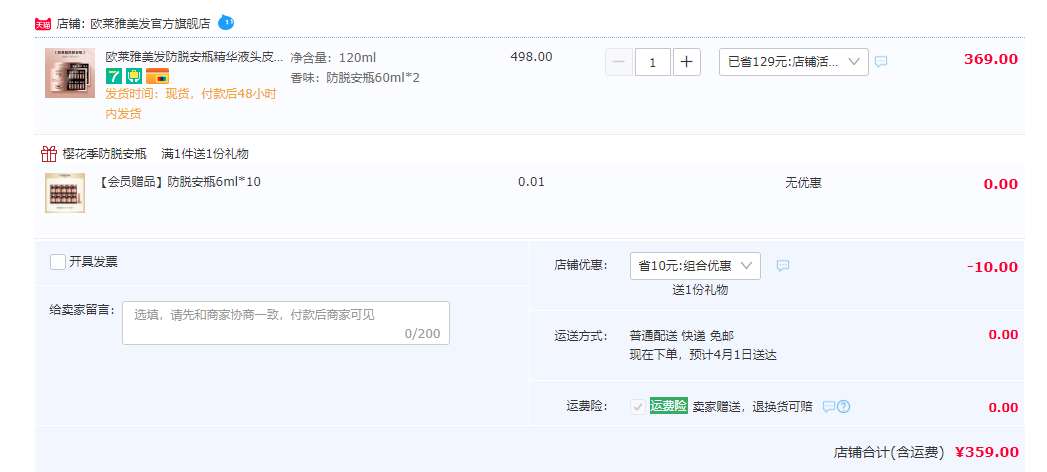
Task: Click the 现在下单，预计4月1日送达 delivery estimate
Action: click(x=703, y=355)
